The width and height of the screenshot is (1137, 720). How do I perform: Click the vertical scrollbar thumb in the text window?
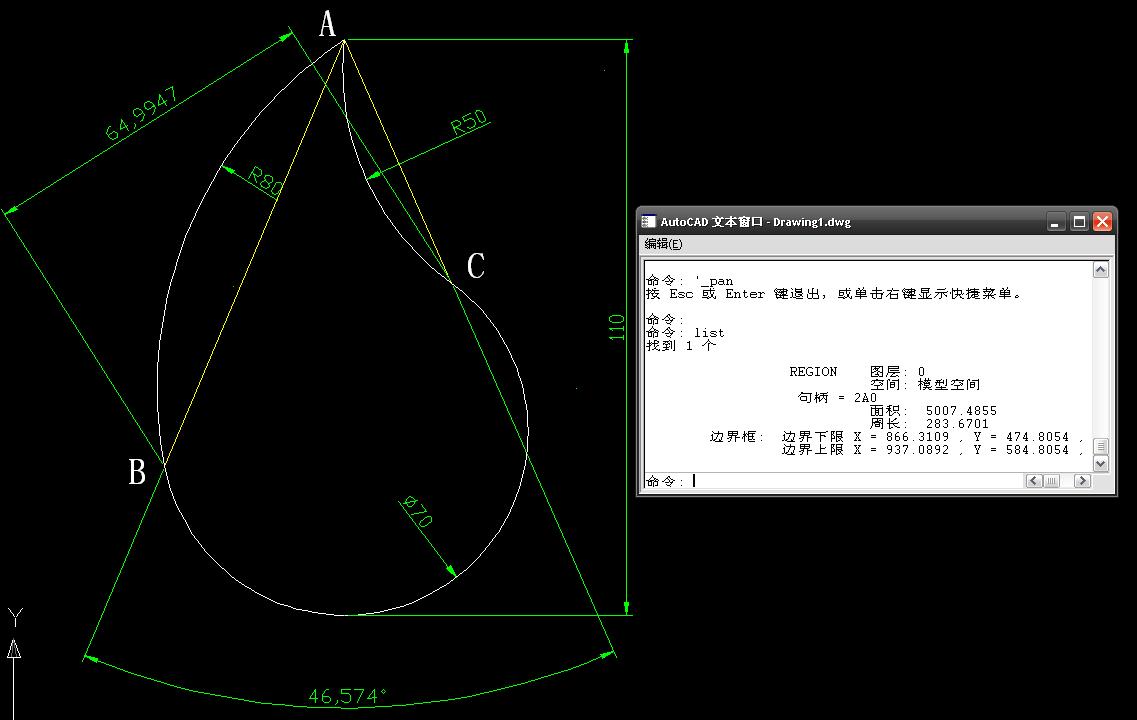(1101, 446)
